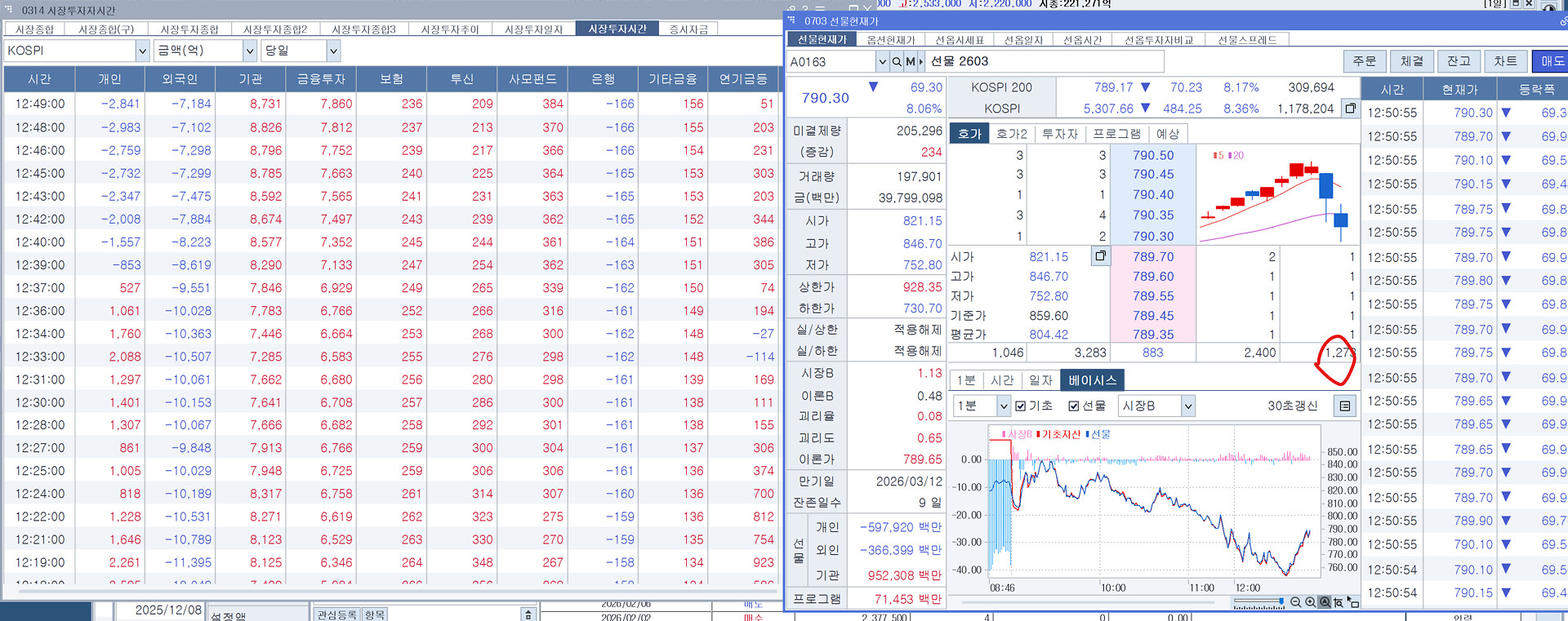The height and width of the screenshot is (621, 1568).
Task: Click the 항목 button at the bottom
Action: coord(375,614)
